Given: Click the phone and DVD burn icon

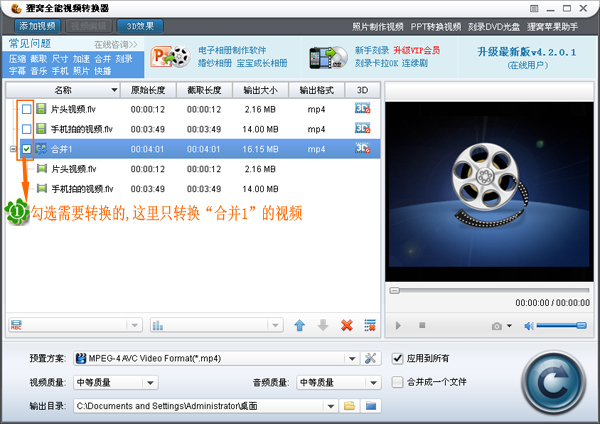Looking at the screenshot, I should click(x=329, y=57).
